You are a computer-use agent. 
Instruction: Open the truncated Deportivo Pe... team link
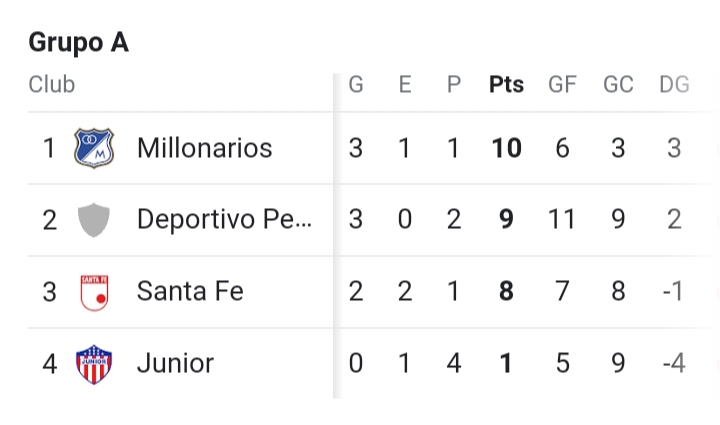pos(224,219)
